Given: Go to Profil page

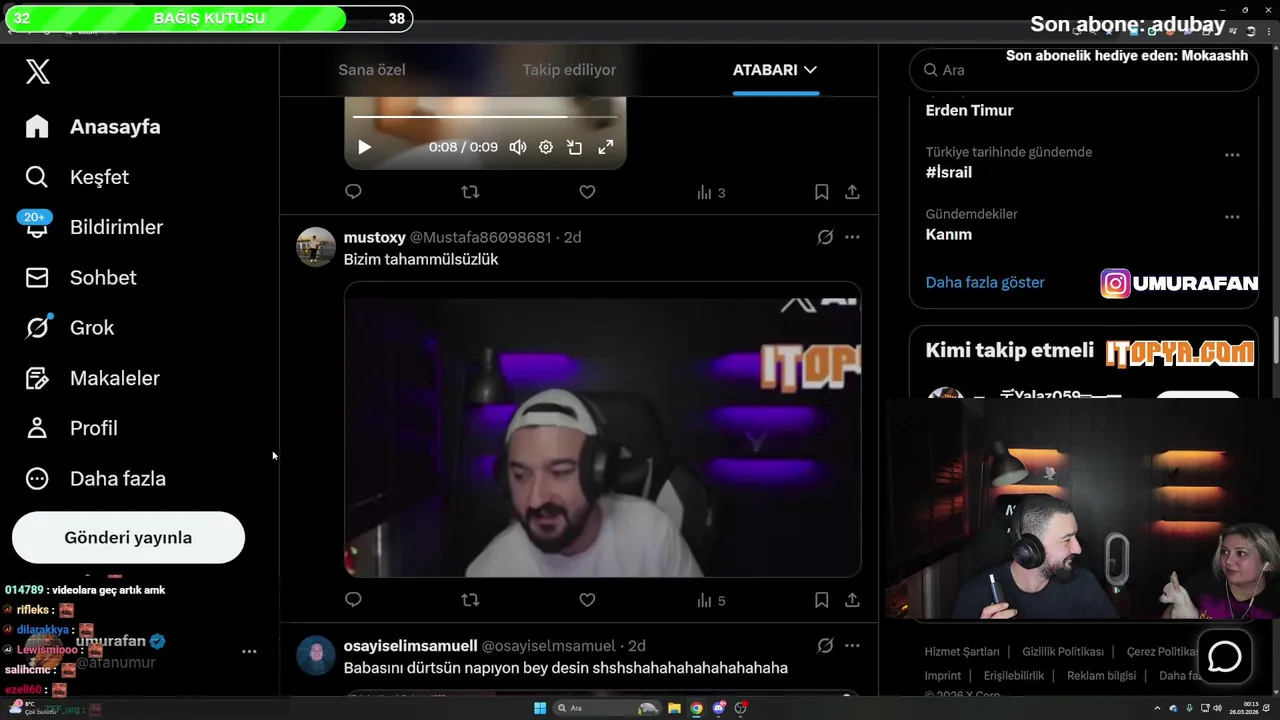Looking at the screenshot, I should pos(72,428).
